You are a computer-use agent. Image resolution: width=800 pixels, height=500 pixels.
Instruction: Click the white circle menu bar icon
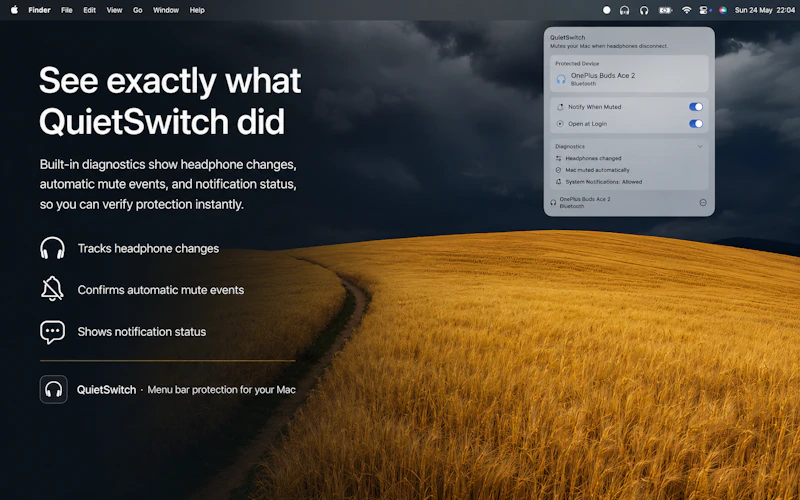point(606,10)
